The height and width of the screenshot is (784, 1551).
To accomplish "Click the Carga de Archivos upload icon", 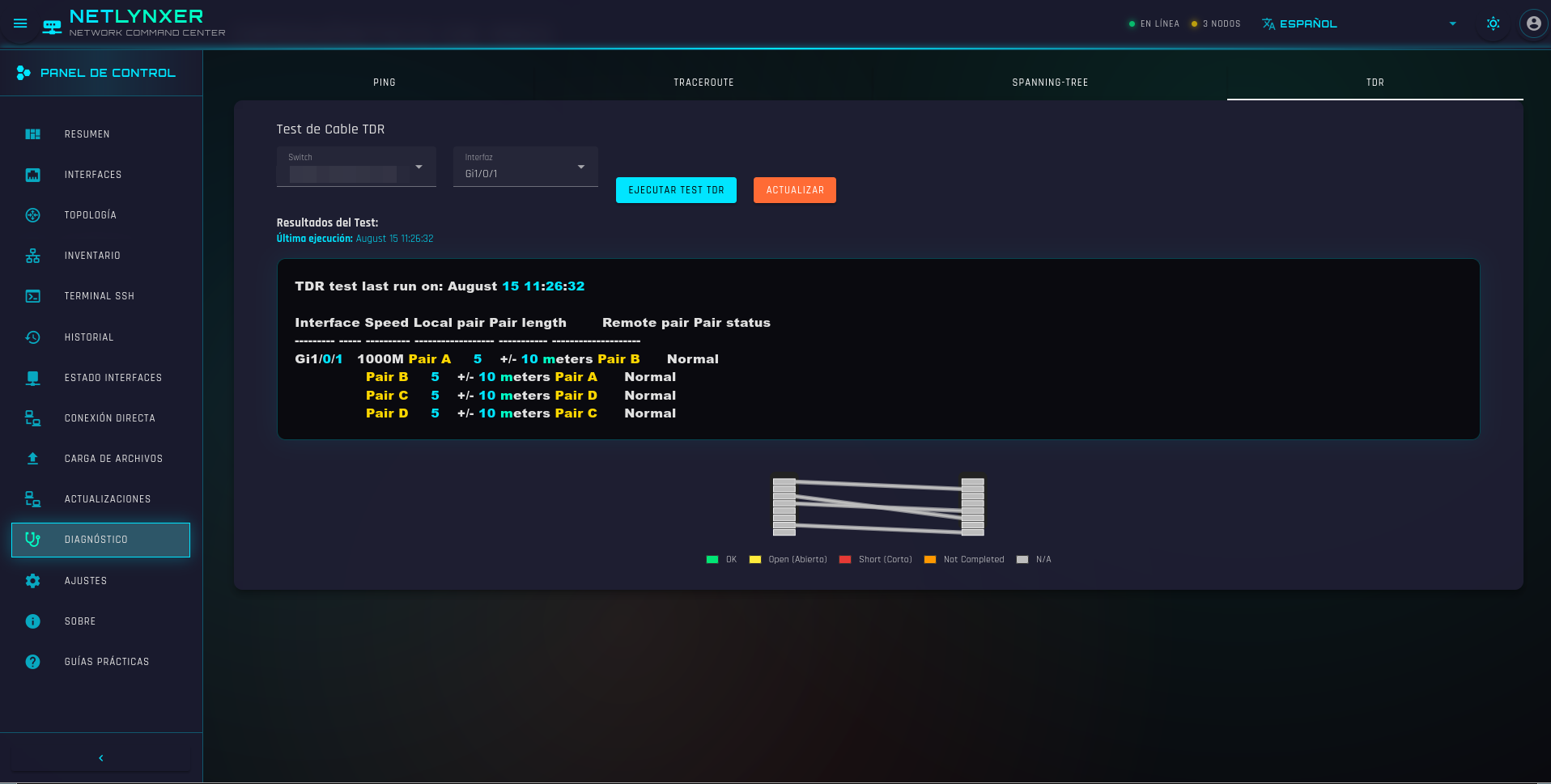I will pos(32,459).
